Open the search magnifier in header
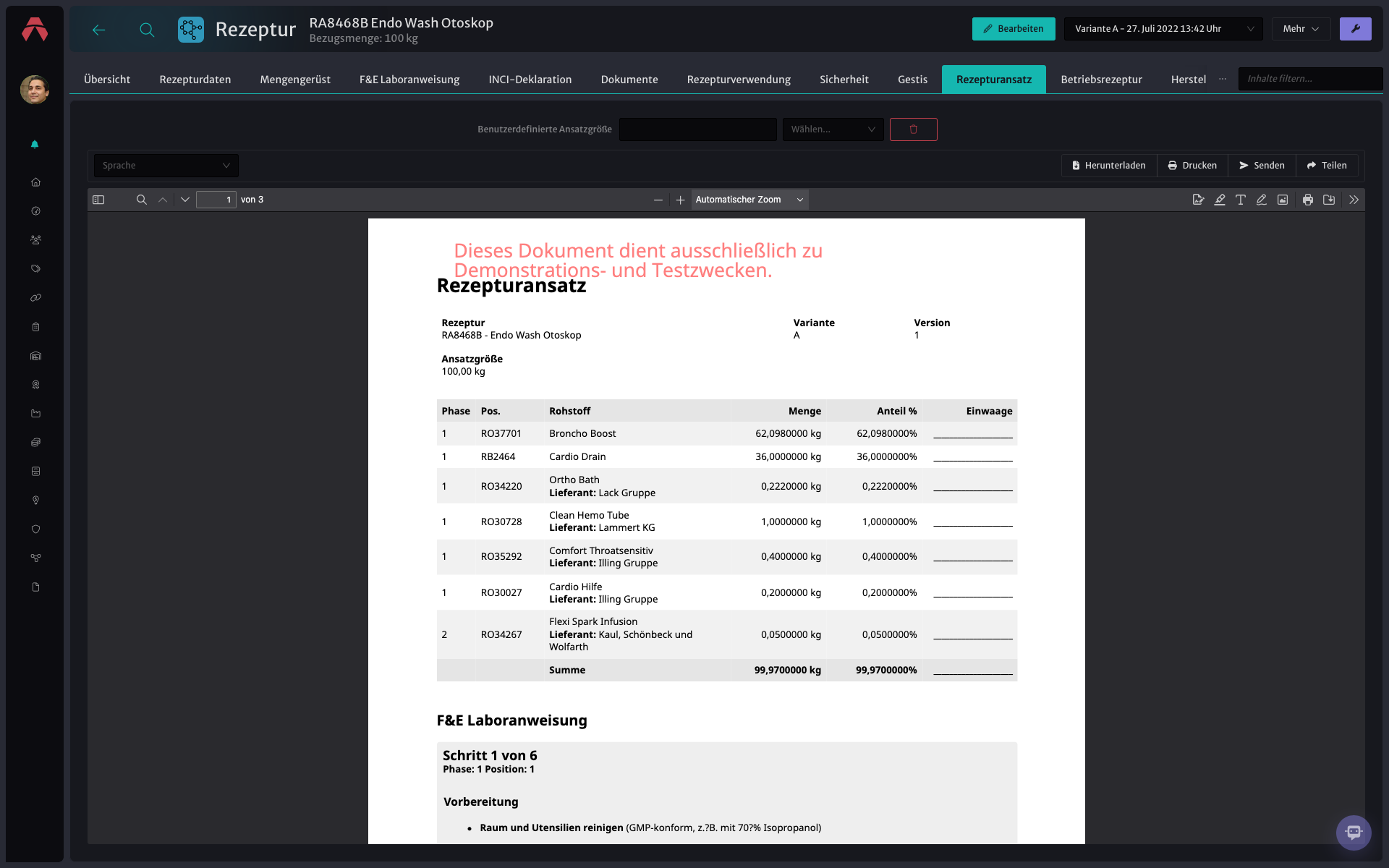Viewport: 1389px width, 868px height. (147, 30)
